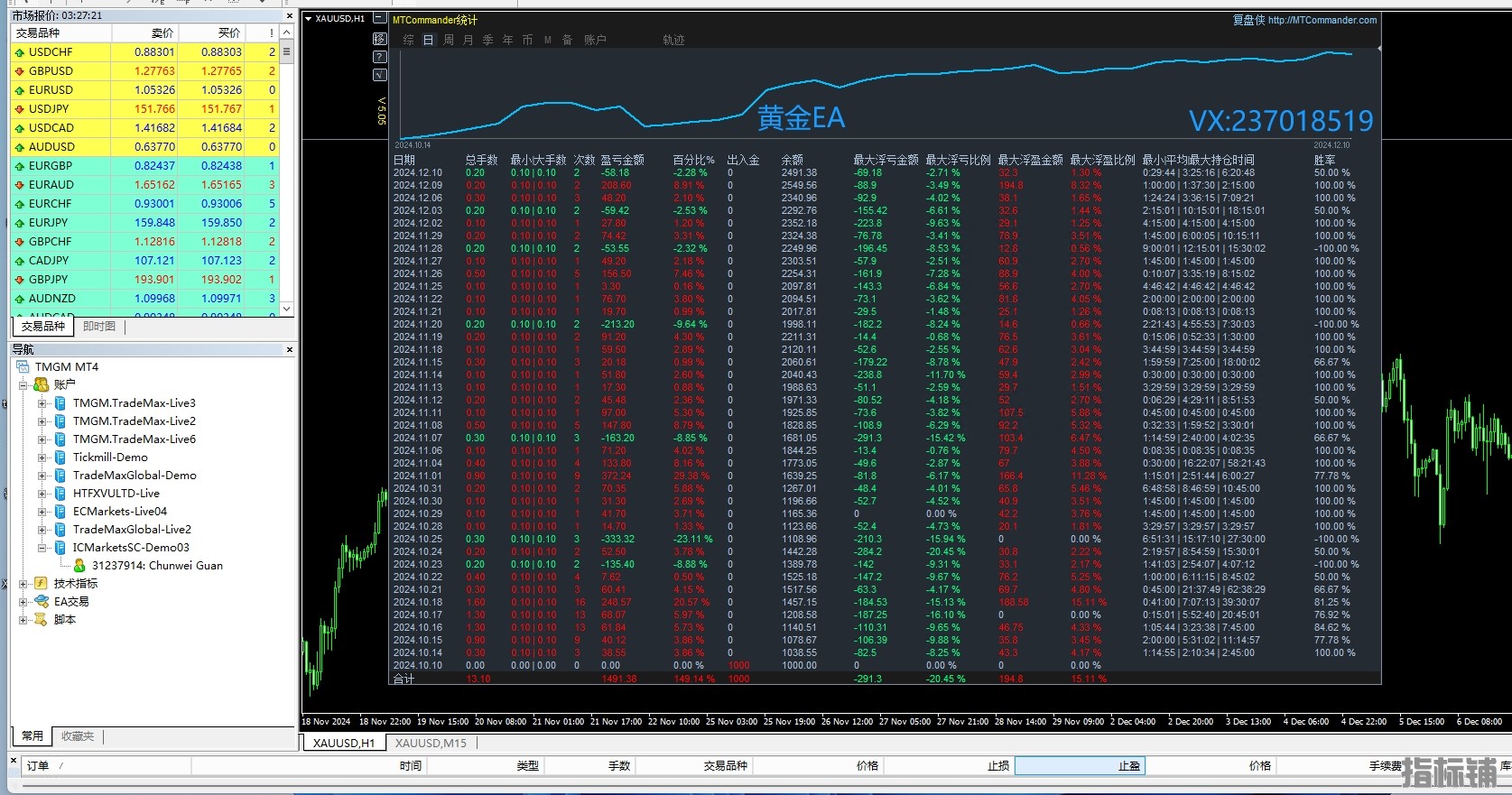Open the 轨迹 trajectory tab
Screen dimensions: 1512x795
click(673, 40)
